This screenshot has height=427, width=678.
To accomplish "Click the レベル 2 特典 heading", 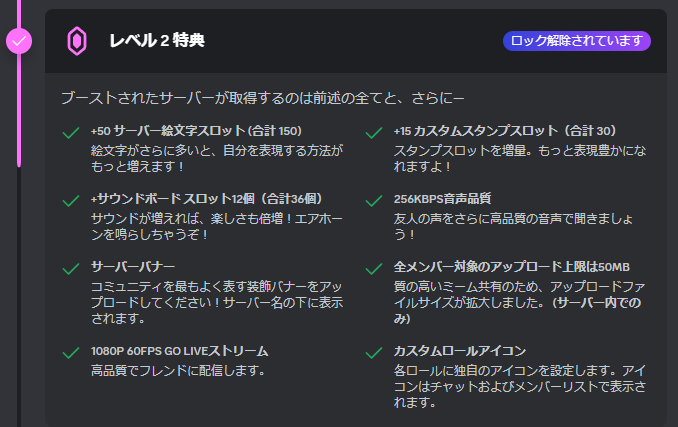I will click(157, 41).
